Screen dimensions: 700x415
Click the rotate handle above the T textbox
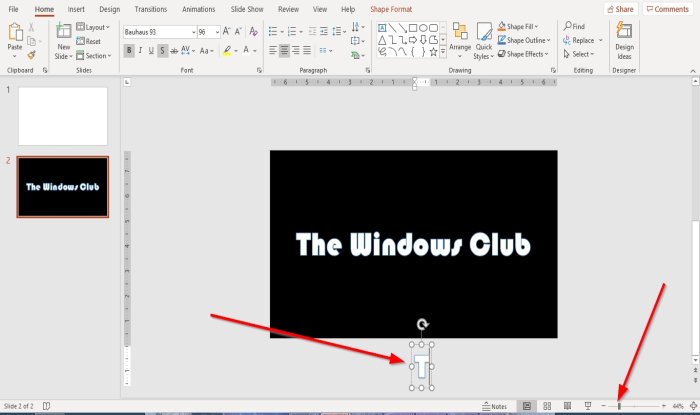[x=422, y=324]
